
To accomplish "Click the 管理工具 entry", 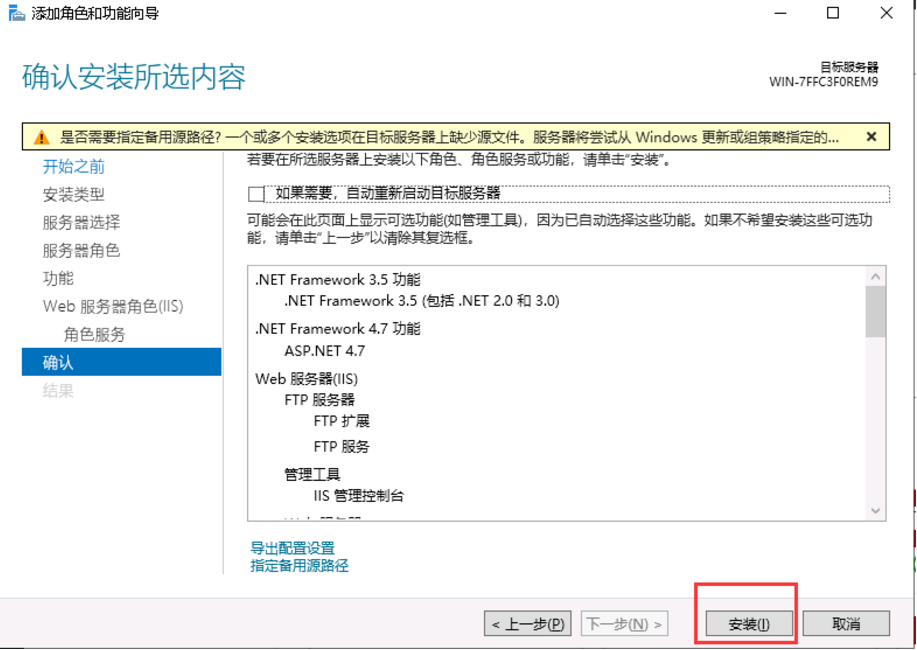I will click(x=312, y=474).
